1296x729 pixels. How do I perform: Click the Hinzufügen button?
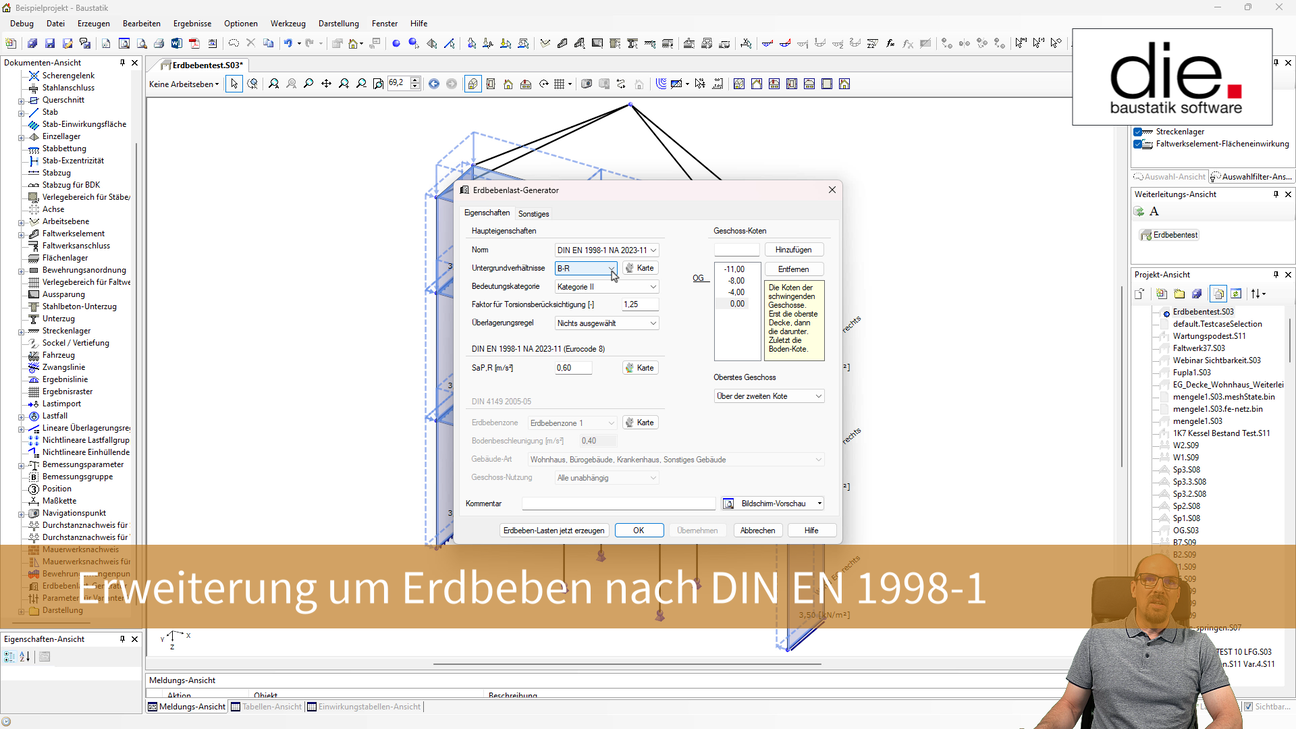tap(793, 250)
